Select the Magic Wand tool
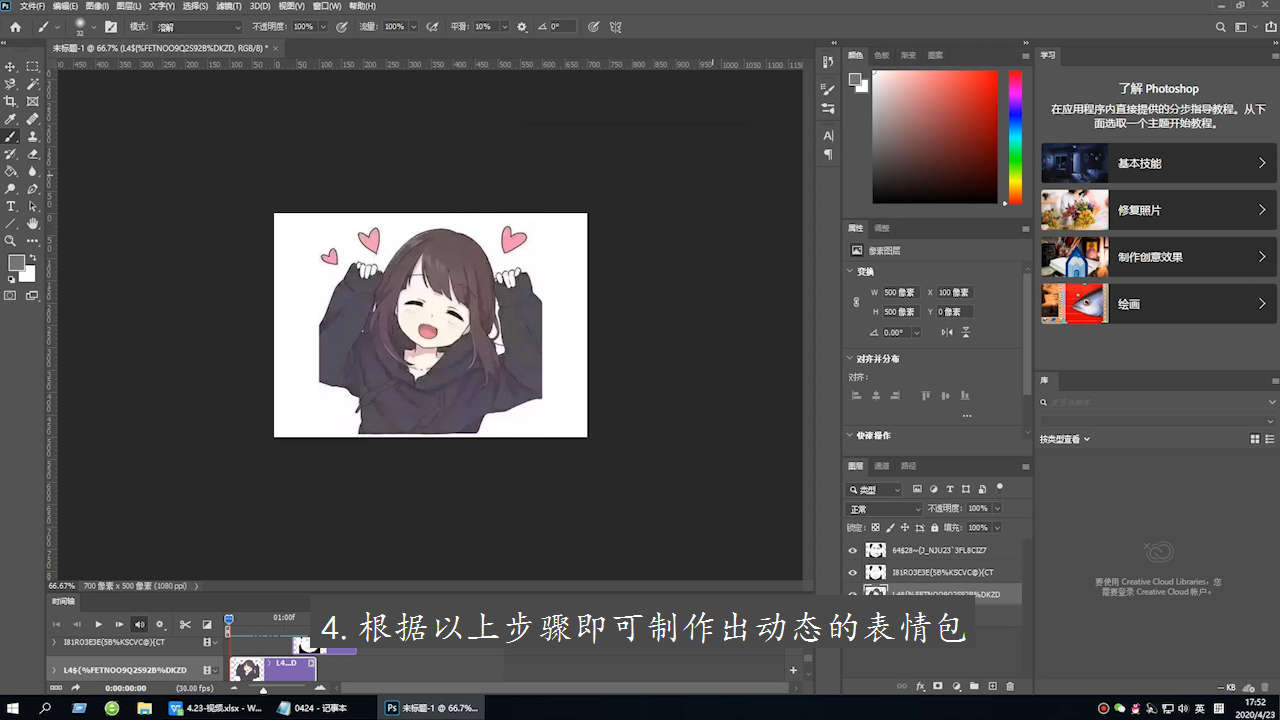This screenshot has height=720, width=1280. click(x=33, y=84)
